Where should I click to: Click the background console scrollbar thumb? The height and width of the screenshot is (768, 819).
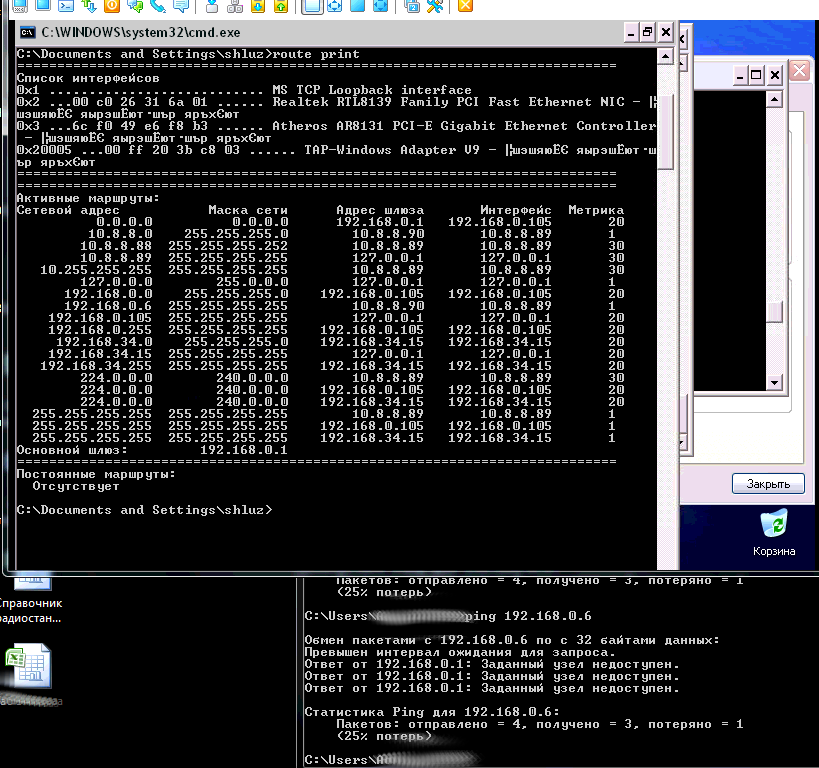(774, 312)
